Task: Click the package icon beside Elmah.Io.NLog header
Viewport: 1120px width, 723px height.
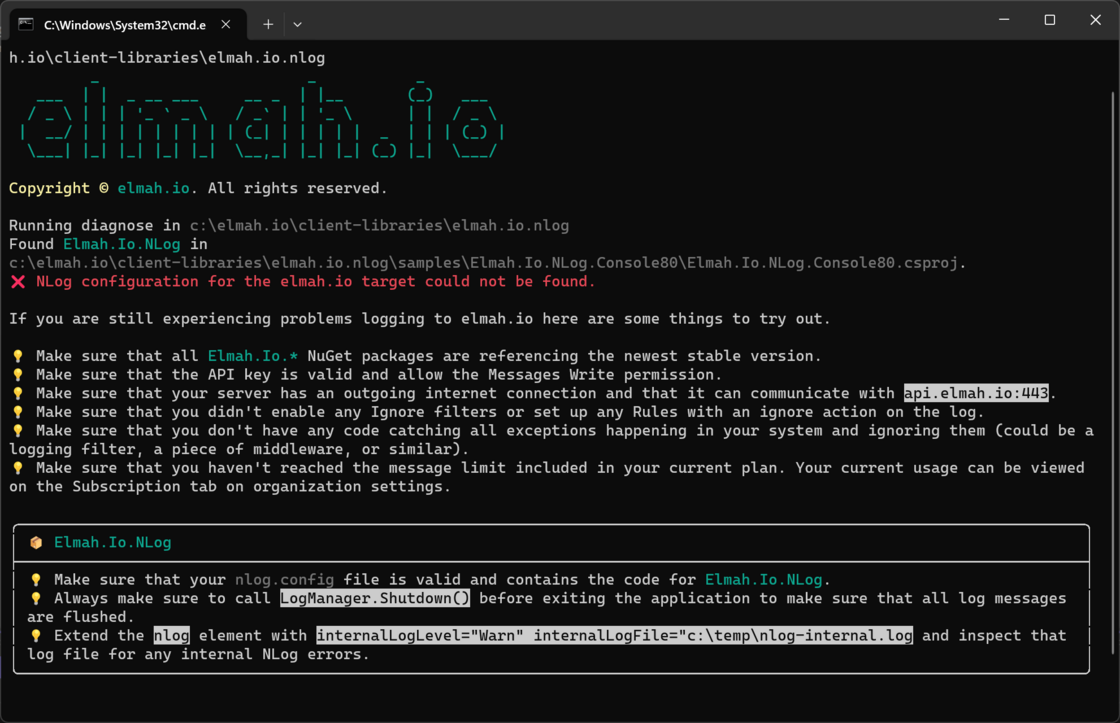Action: point(36,543)
